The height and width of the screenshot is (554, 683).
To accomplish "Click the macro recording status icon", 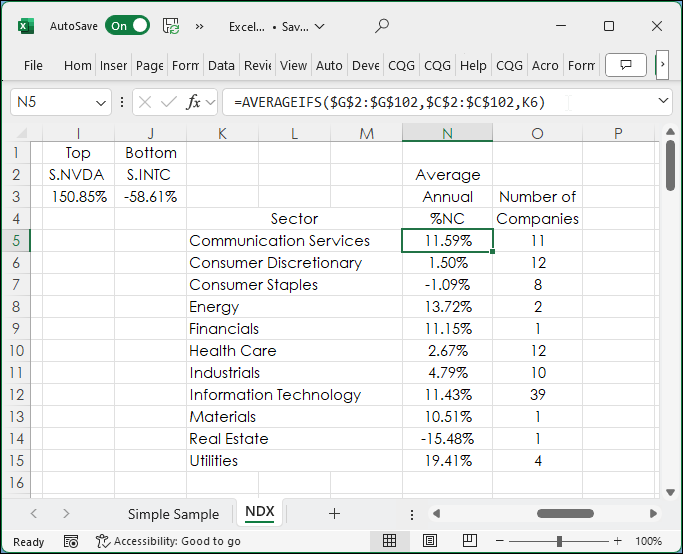I will pos(71,541).
